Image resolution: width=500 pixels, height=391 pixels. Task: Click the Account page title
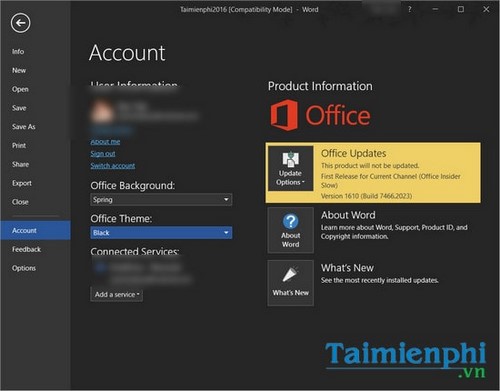pyautogui.click(x=127, y=53)
